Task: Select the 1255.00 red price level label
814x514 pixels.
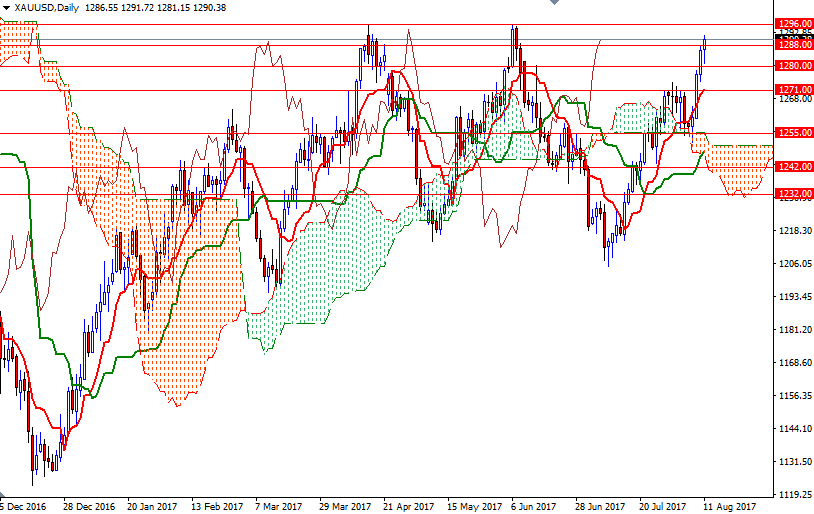Action: click(793, 133)
